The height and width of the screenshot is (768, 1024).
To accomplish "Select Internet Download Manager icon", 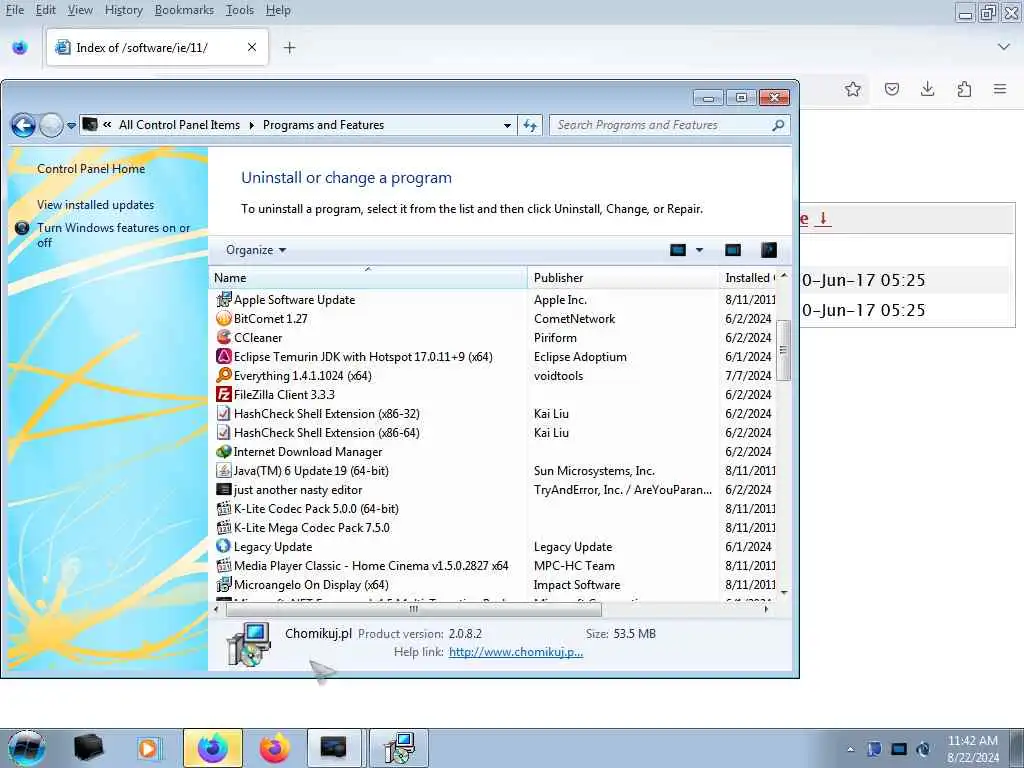I will [223, 451].
